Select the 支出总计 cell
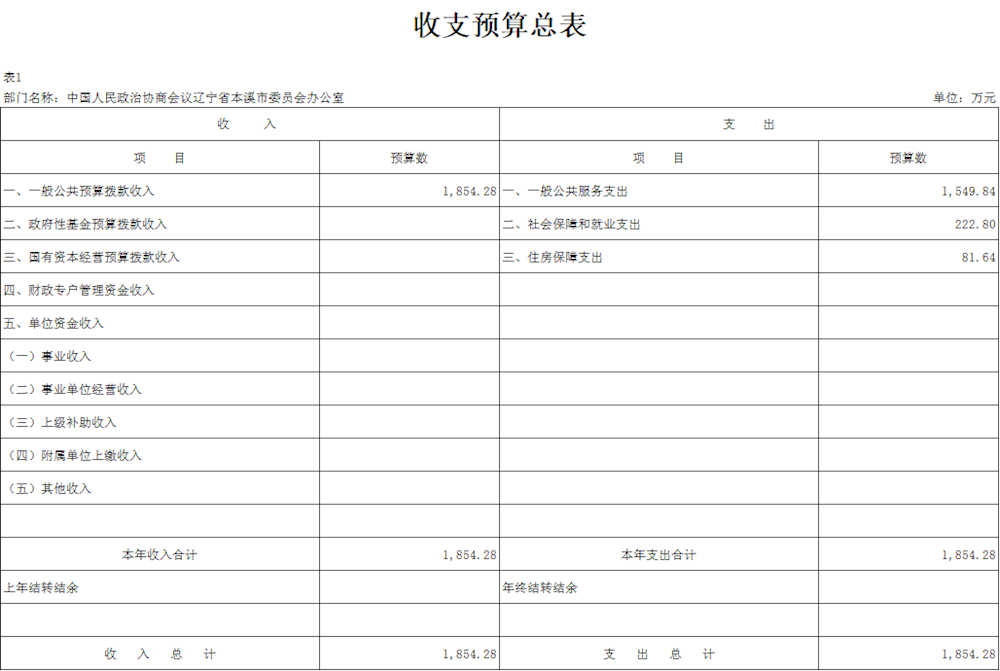Screen dimensions: 1000x671 (659, 654)
